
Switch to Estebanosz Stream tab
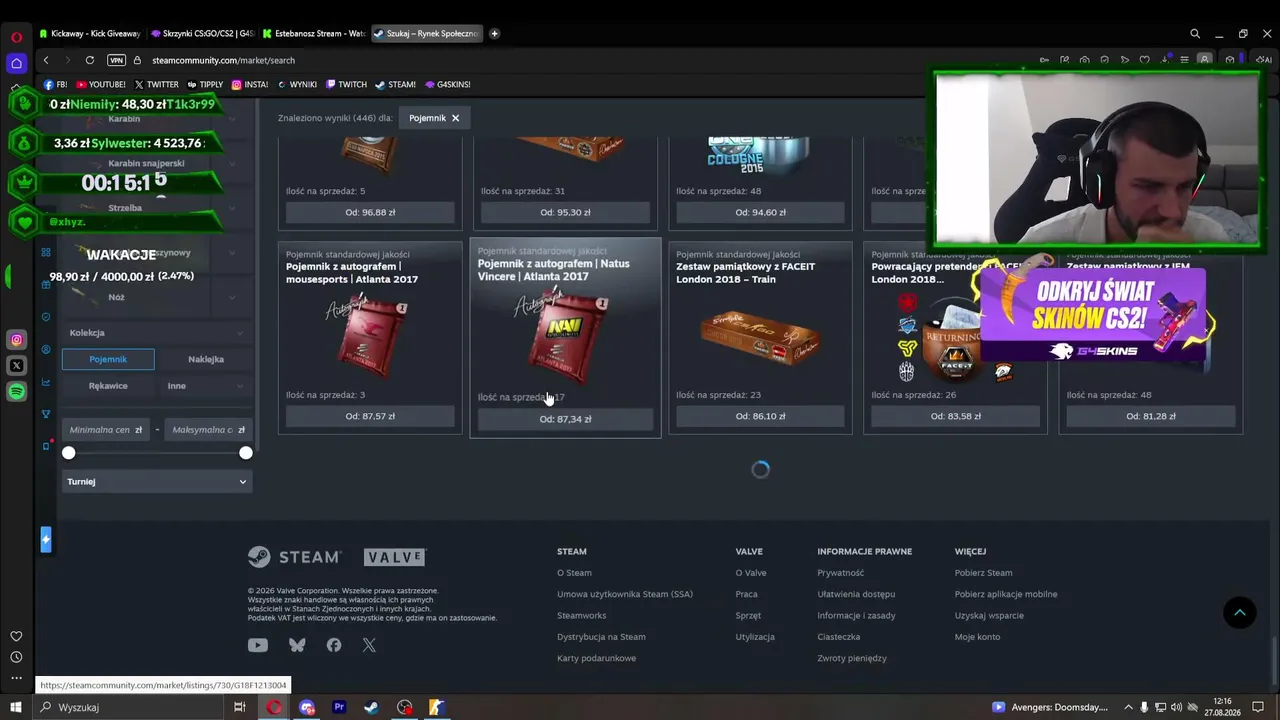click(314, 33)
